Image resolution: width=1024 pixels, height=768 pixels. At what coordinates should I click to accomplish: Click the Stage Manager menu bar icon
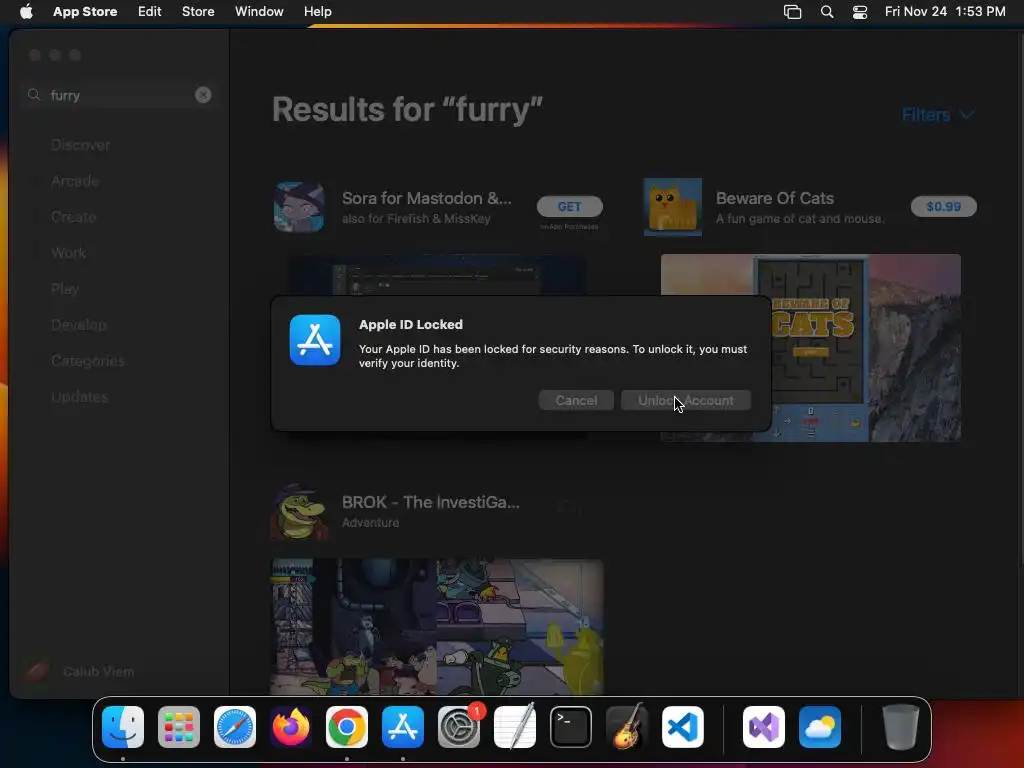792,12
